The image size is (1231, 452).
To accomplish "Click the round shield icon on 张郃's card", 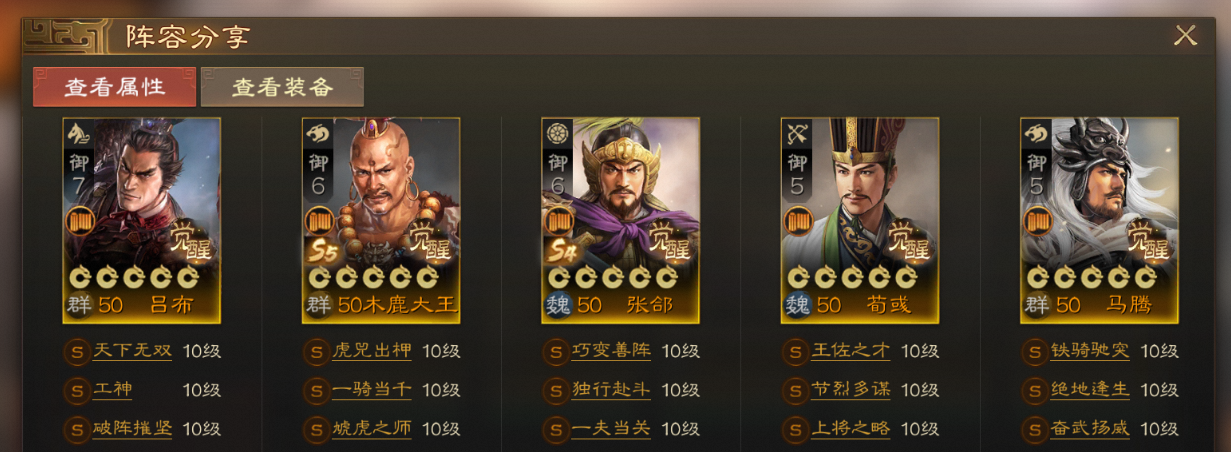I will (555, 133).
